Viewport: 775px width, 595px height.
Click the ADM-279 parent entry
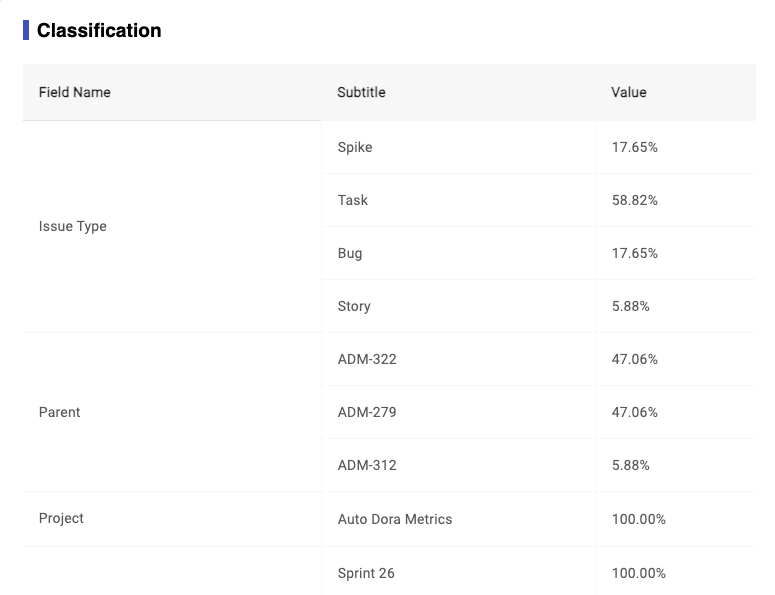click(367, 412)
